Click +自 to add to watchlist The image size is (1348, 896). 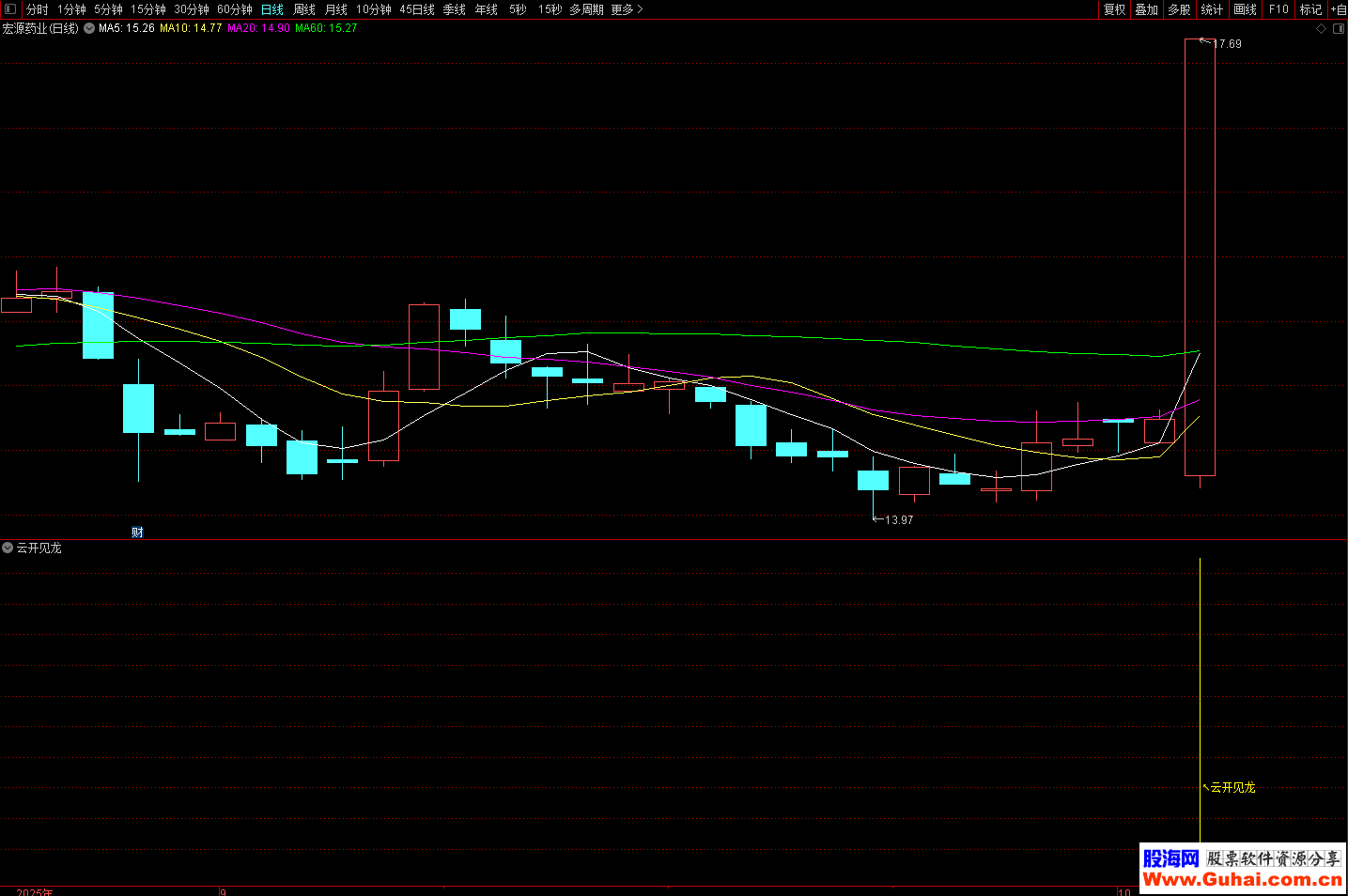[x=1338, y=9]
